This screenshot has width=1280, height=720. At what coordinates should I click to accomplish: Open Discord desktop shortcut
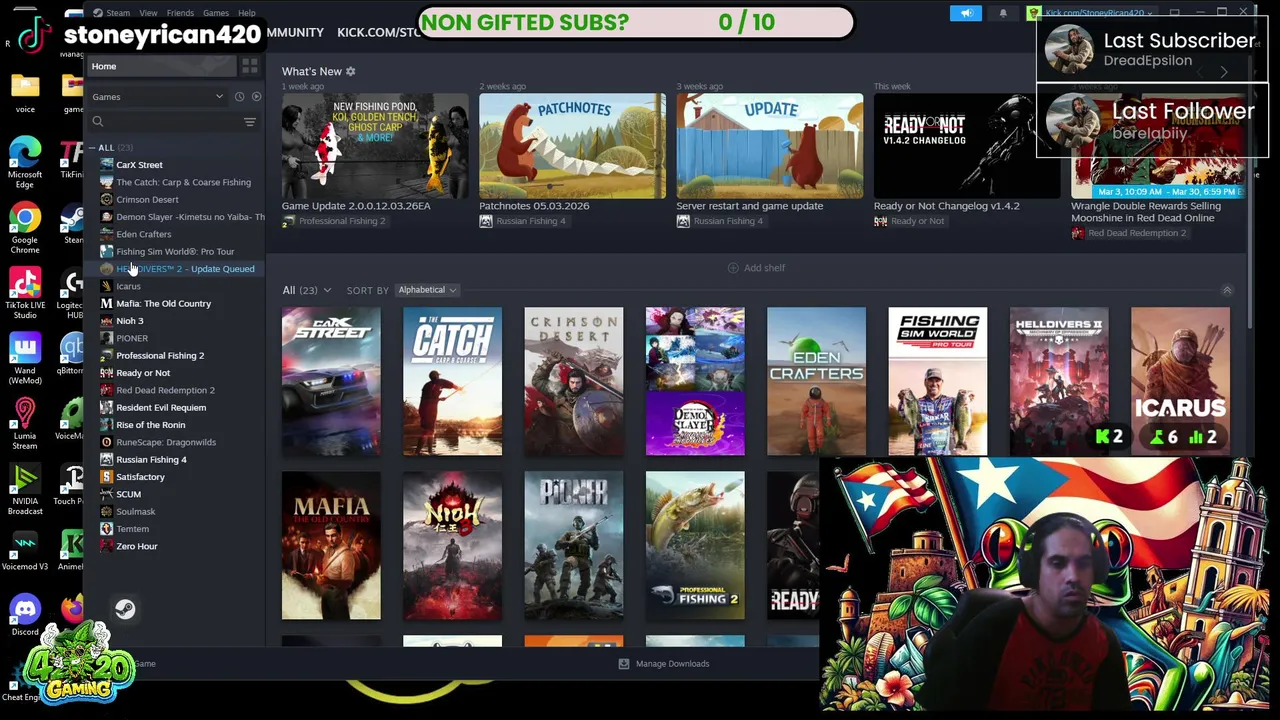tap(25, 615)
